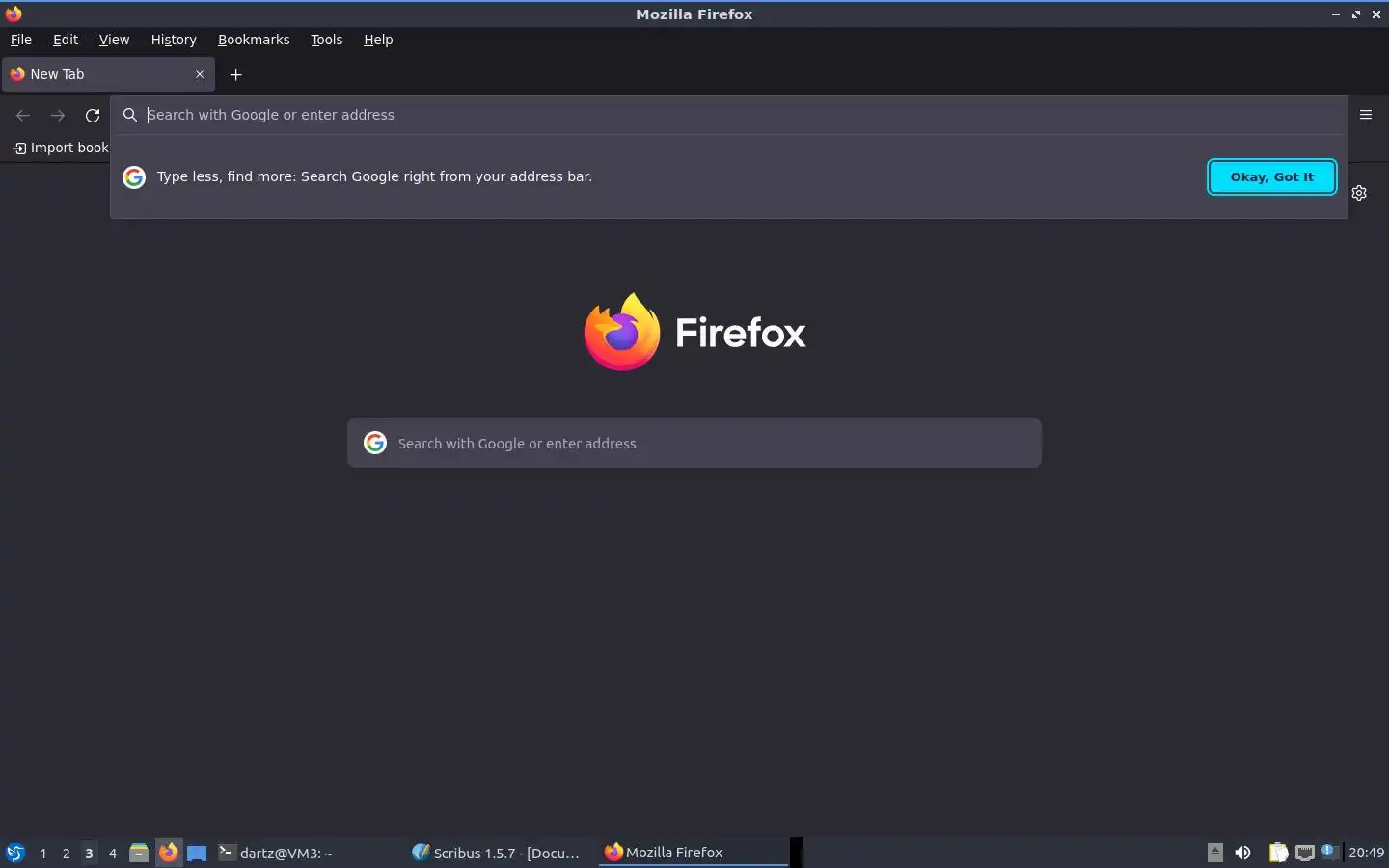
Task: Click the Import bookmarks toolbar item
Action: coord(61,148)
